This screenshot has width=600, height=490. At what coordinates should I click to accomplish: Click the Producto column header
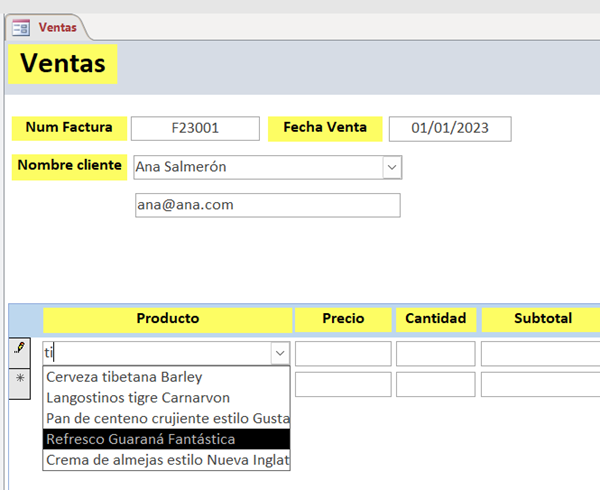(167, 319)
